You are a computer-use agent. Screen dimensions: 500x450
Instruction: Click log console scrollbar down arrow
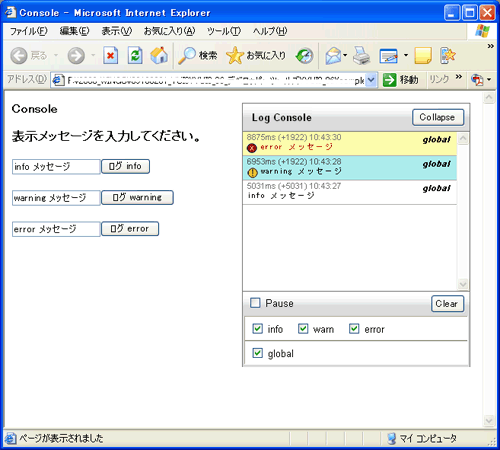click(x=463, y=284)
